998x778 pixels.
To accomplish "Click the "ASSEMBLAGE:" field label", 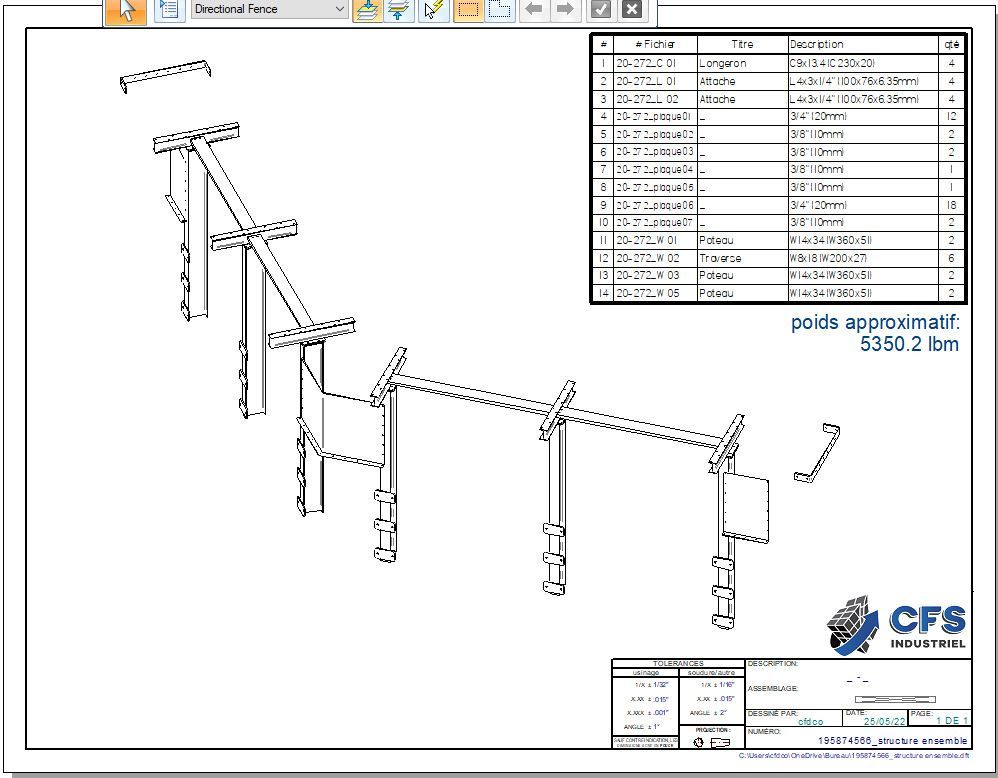I will (x=773, y=688).
